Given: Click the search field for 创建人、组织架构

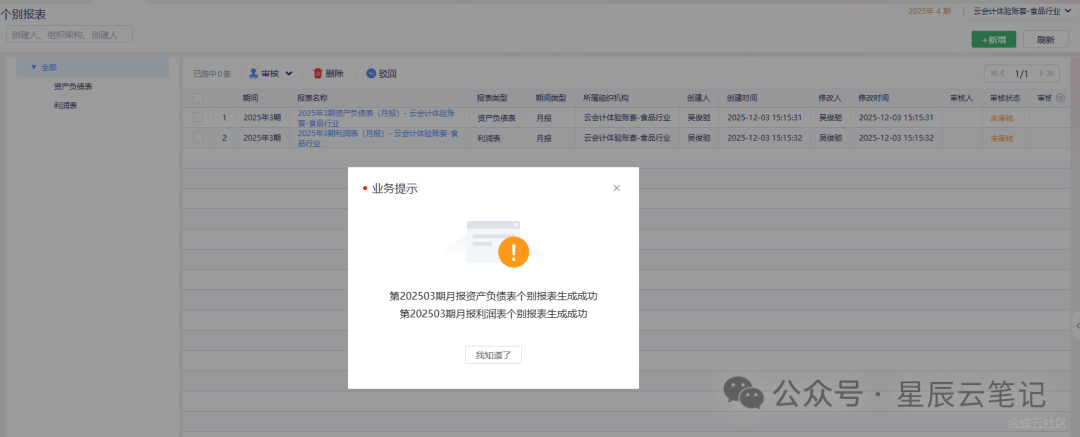Looking at the screenshot, I should 69,35.
